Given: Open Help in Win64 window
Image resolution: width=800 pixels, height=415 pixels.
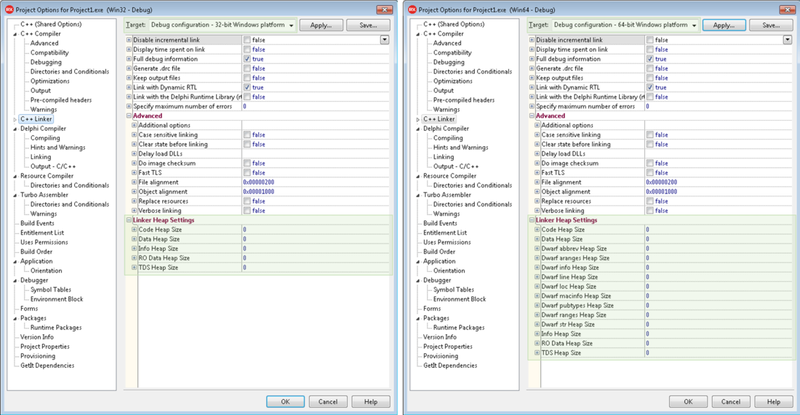Looking at the screenshot, I should [773, 402].
